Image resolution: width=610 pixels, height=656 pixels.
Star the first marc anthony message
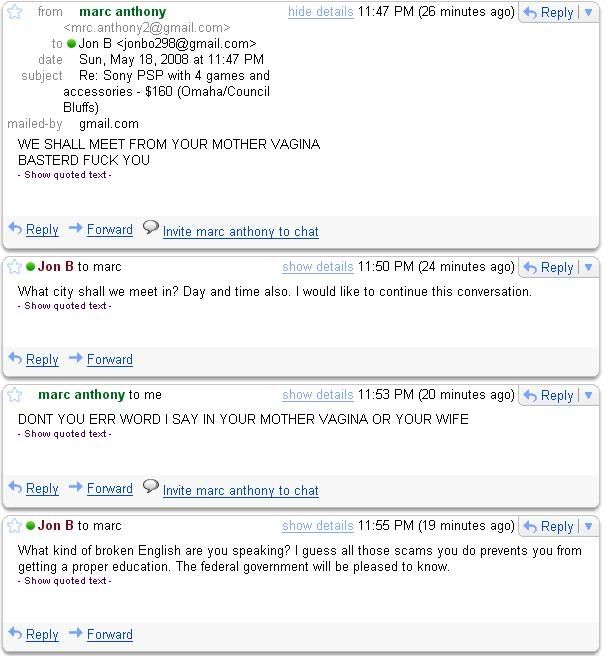[15, 12]
